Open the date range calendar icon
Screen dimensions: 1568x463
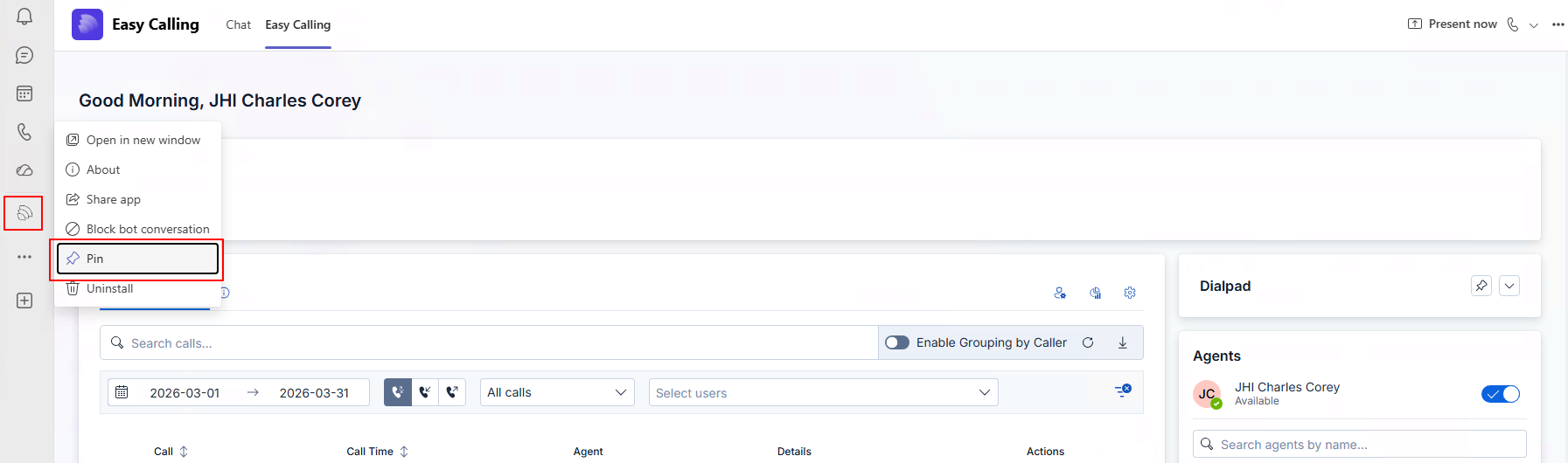(122, 392)
